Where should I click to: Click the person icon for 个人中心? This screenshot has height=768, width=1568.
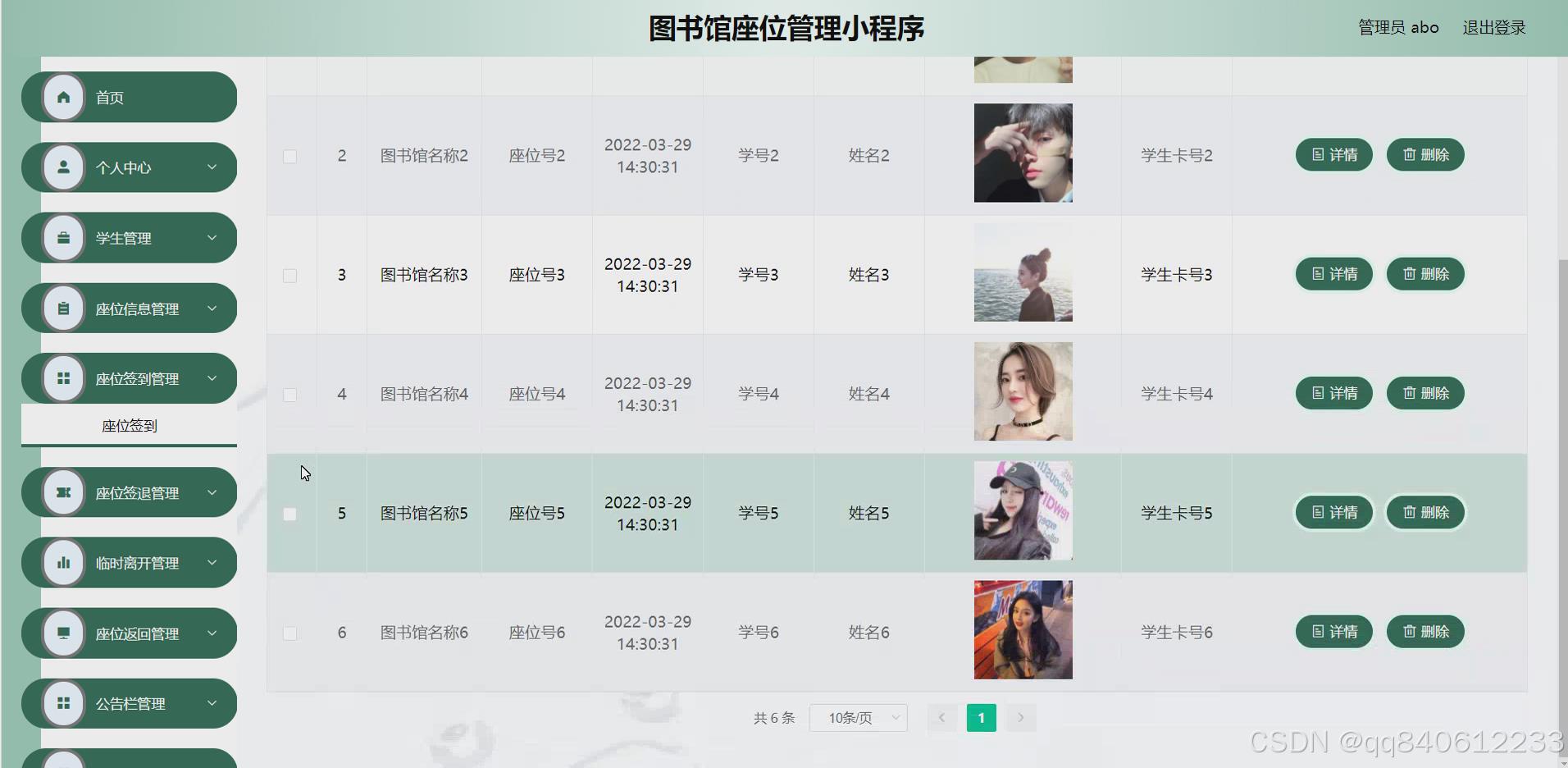tap(63, 167)
